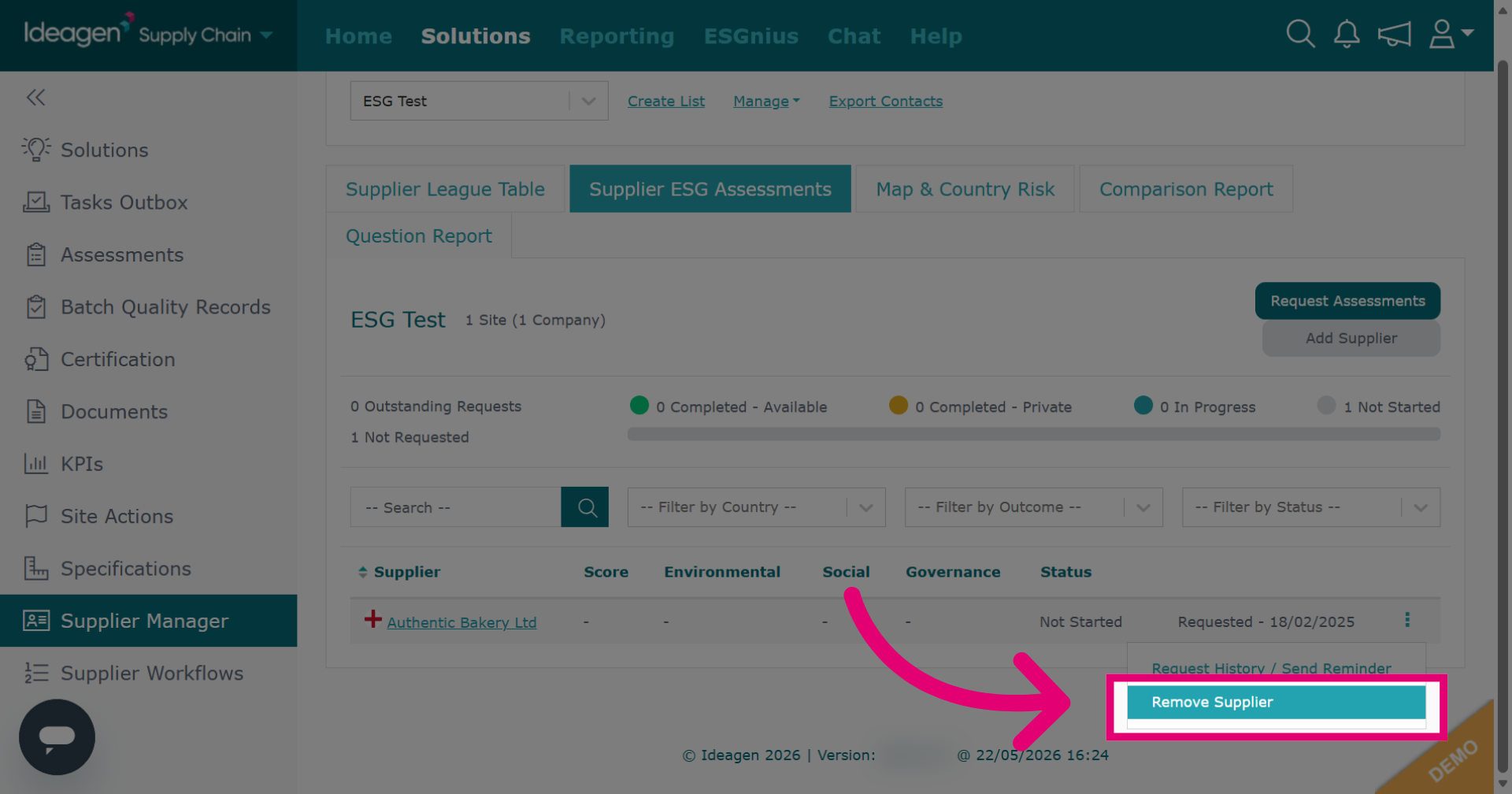1512x794 pixels.
Task: Choose Request History / Send Reminder
Action: (1271, 668)
